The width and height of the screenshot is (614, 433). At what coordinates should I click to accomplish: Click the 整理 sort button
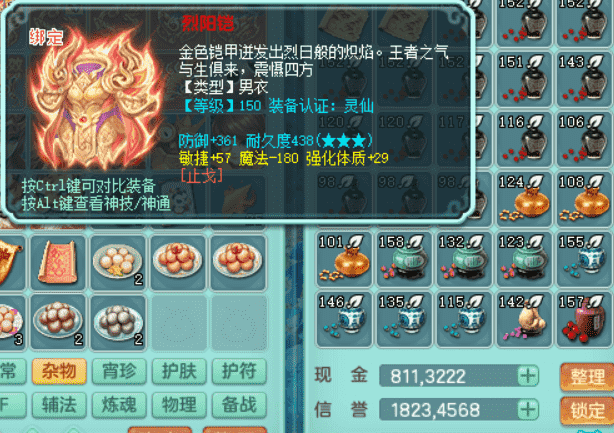[x=587, y=377]
